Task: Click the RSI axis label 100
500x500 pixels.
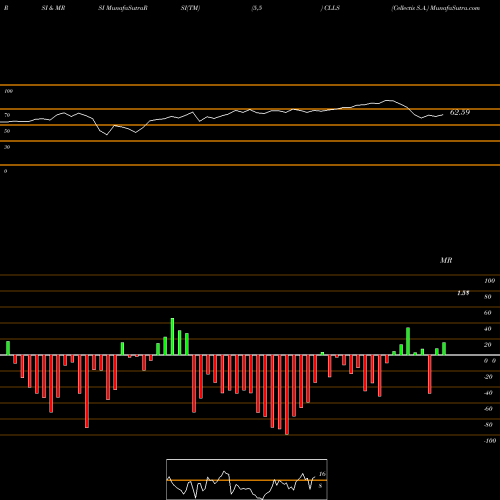Action: click(x=8, y=91)
